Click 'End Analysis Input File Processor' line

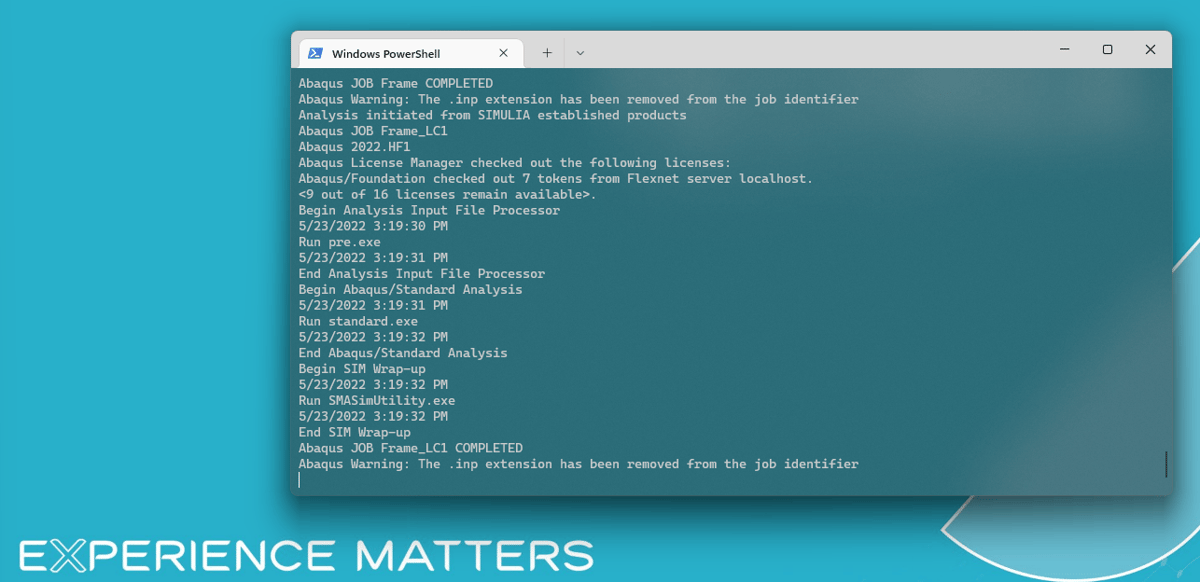422,274
